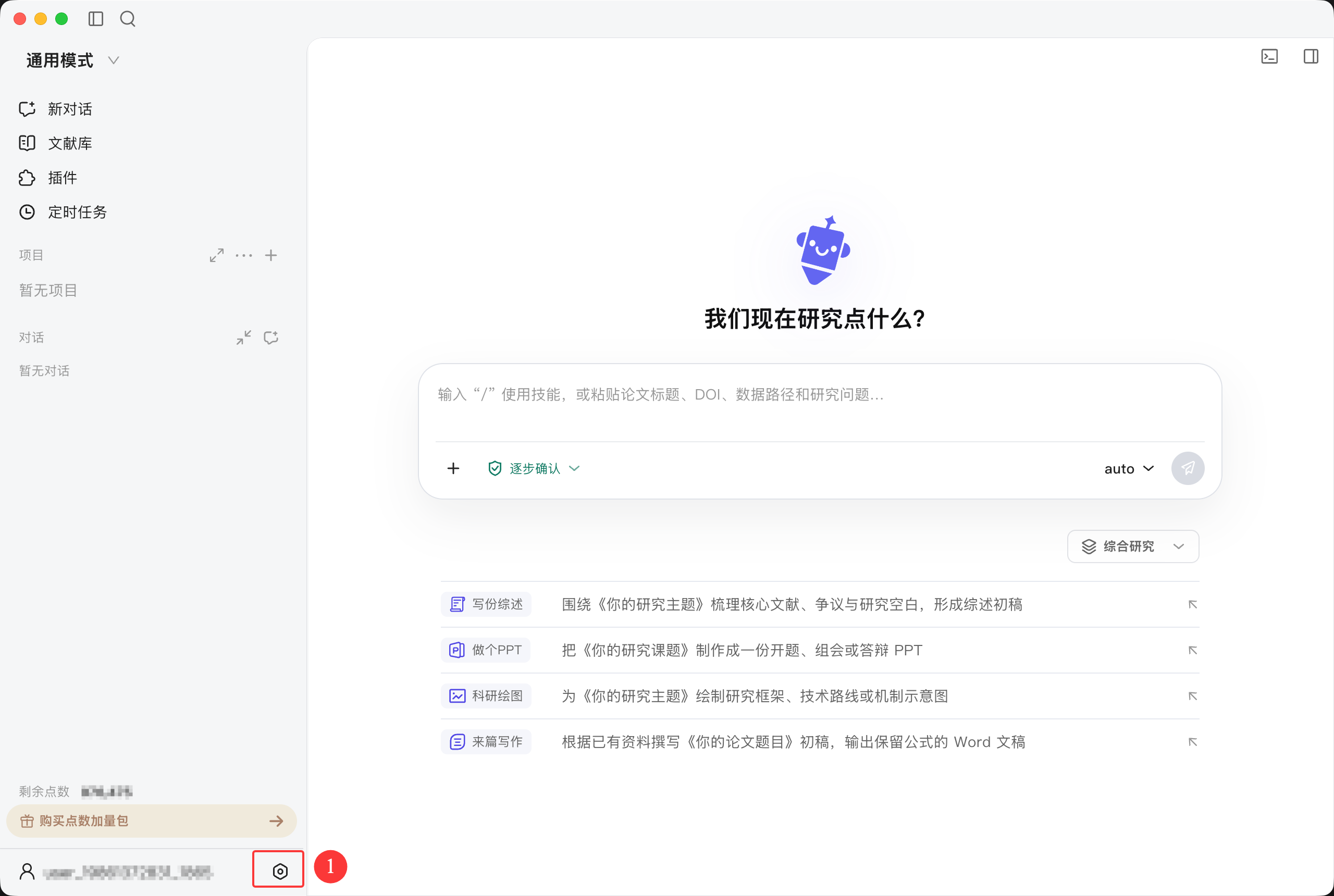This screenshot has height=896, width=1334.
Task: Open the 文献库 library
Action: (70, 143)
